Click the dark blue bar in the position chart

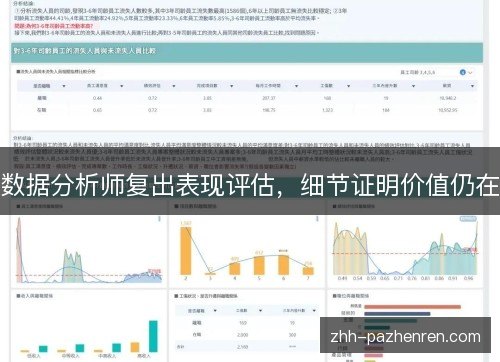click(x=397, y=314)
